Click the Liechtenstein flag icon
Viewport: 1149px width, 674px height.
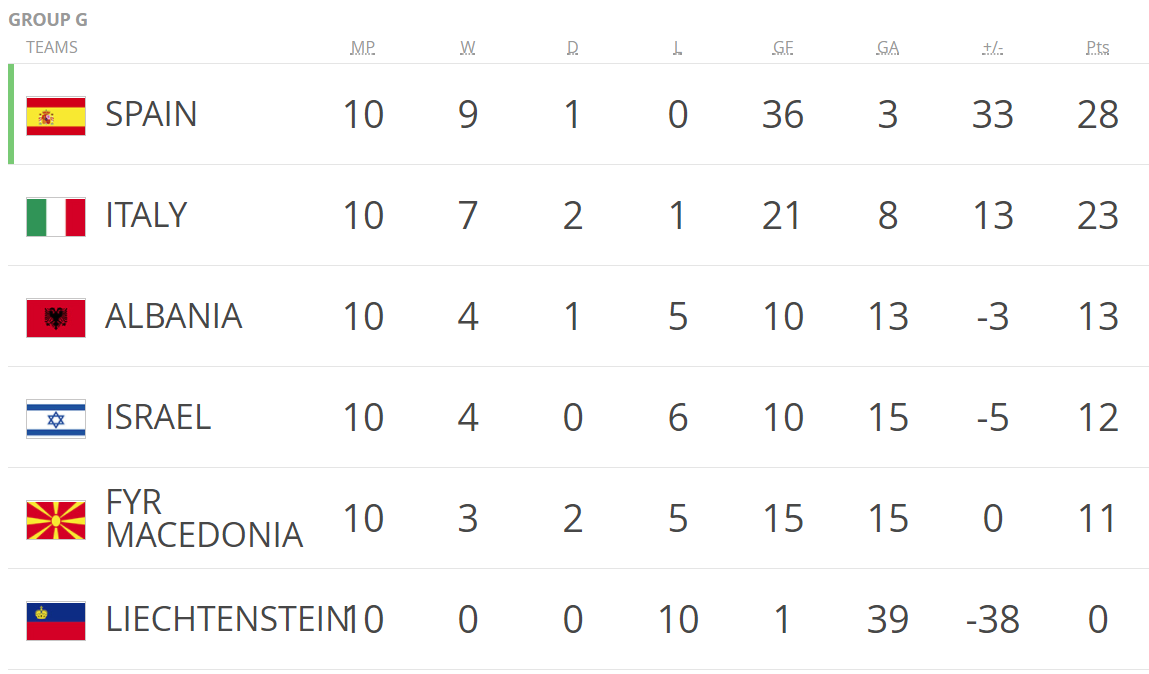pyautogui.click(x=56, y=621)
